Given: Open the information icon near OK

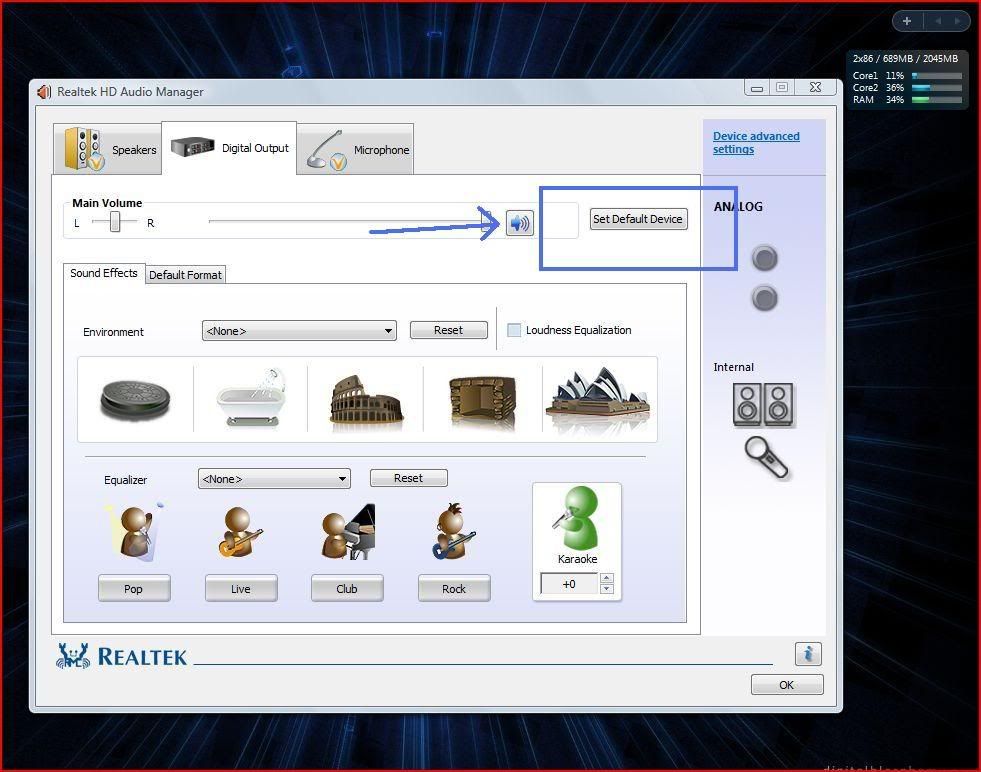Looking at the screenshot, I should click(808, 654).
